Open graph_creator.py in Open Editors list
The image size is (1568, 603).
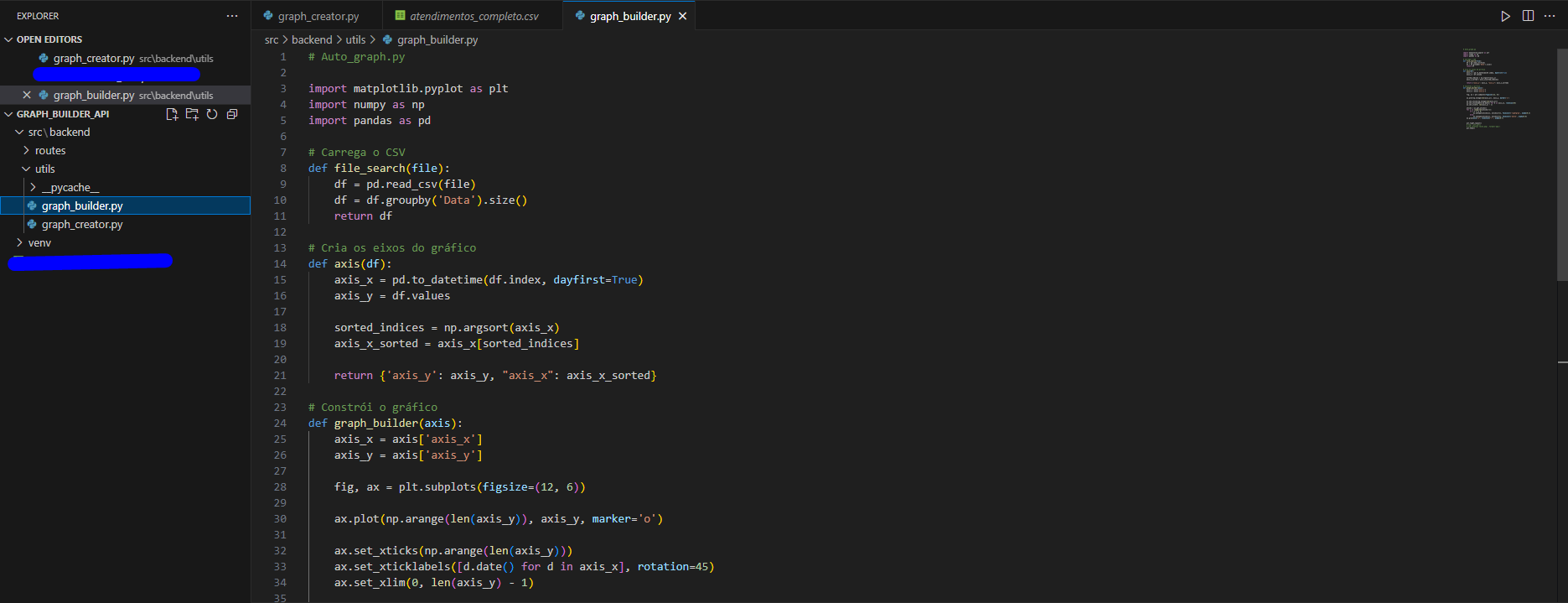click(x=126, y=58)
